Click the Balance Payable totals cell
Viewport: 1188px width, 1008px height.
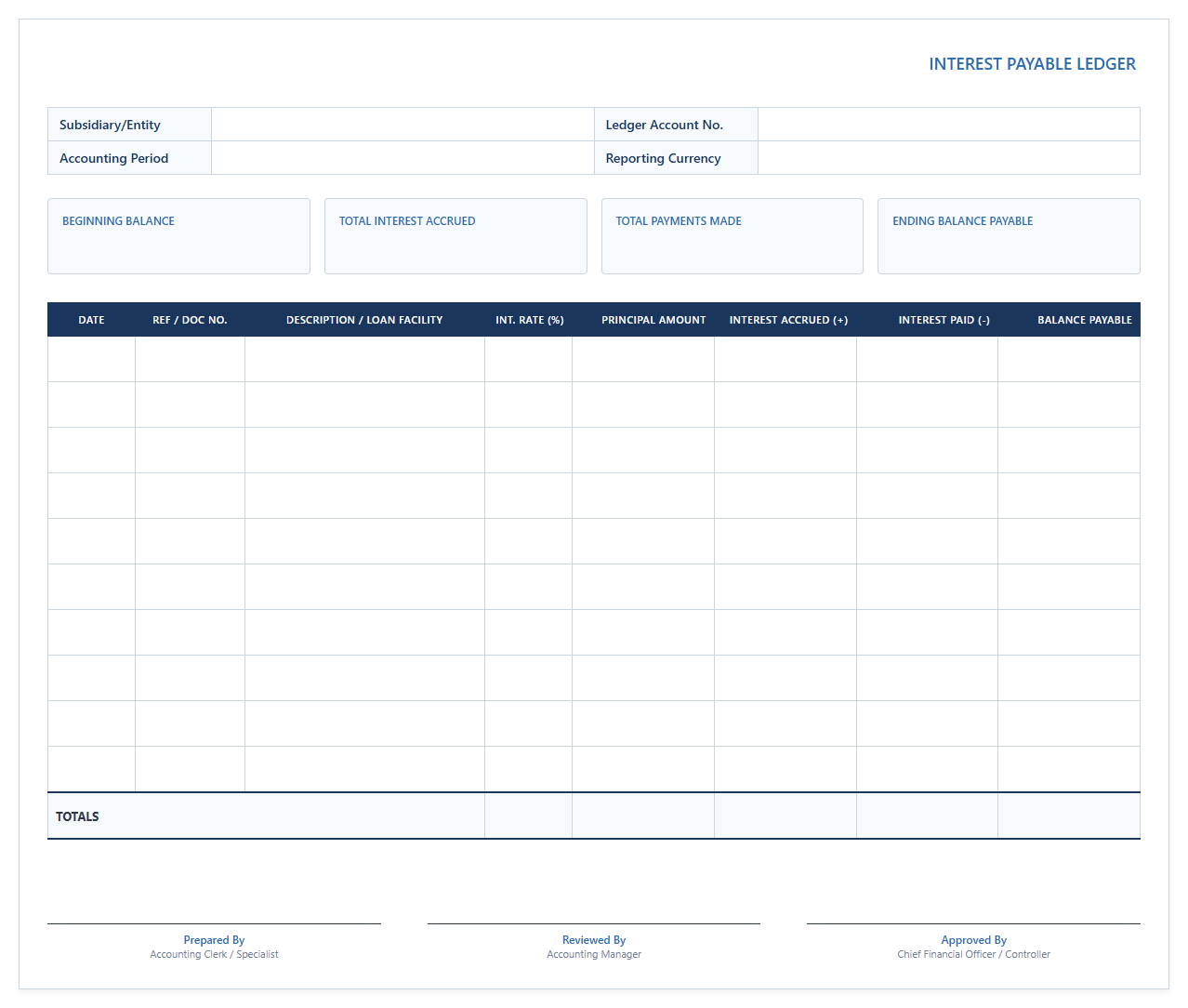pos(1069,816)
